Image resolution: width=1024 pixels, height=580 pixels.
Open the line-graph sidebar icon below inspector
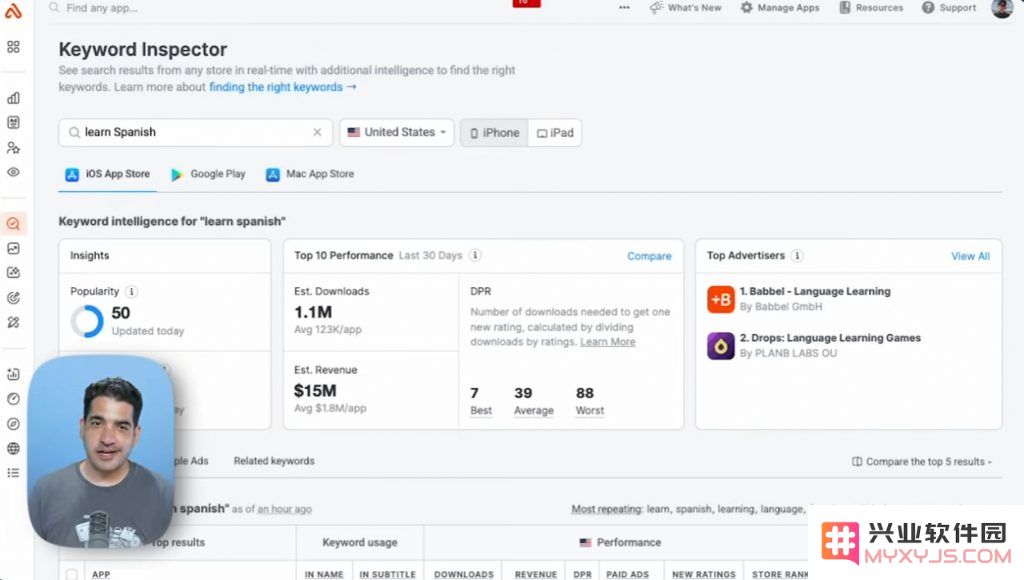13,248
